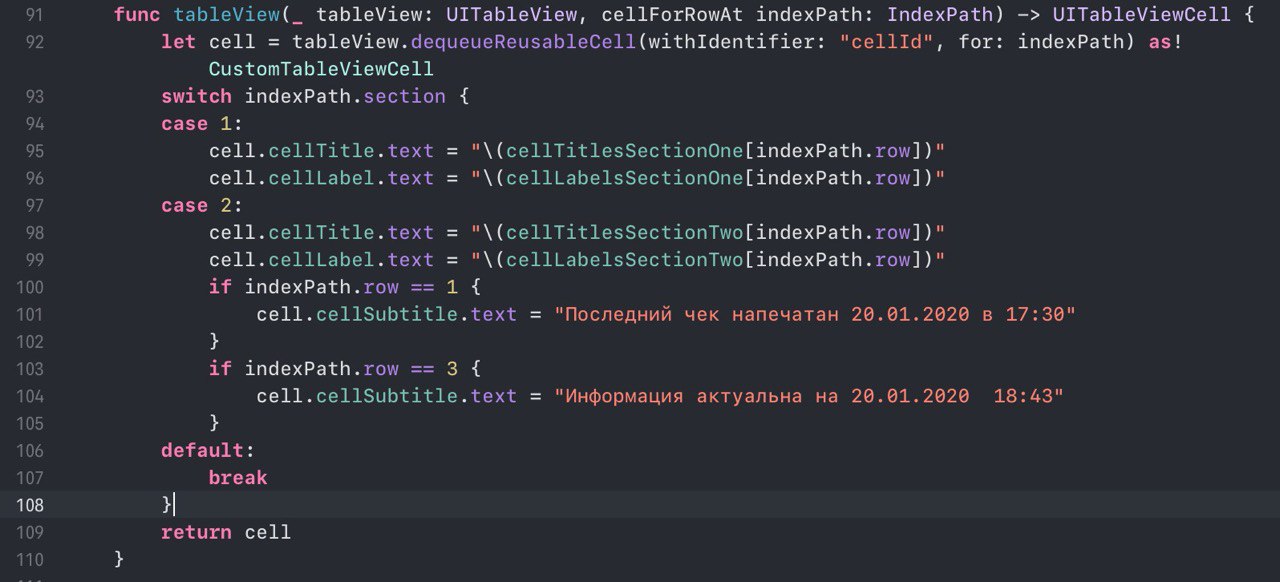1280x582 pixels.
Task: Click 'cellTitlesSectionOne' array name
Action: [x=625, y=151]
